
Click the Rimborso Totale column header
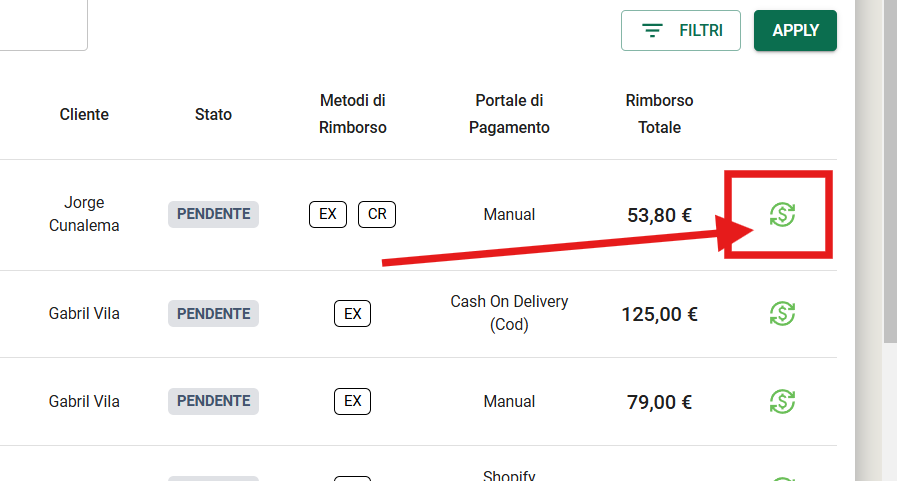pos(659,114)
